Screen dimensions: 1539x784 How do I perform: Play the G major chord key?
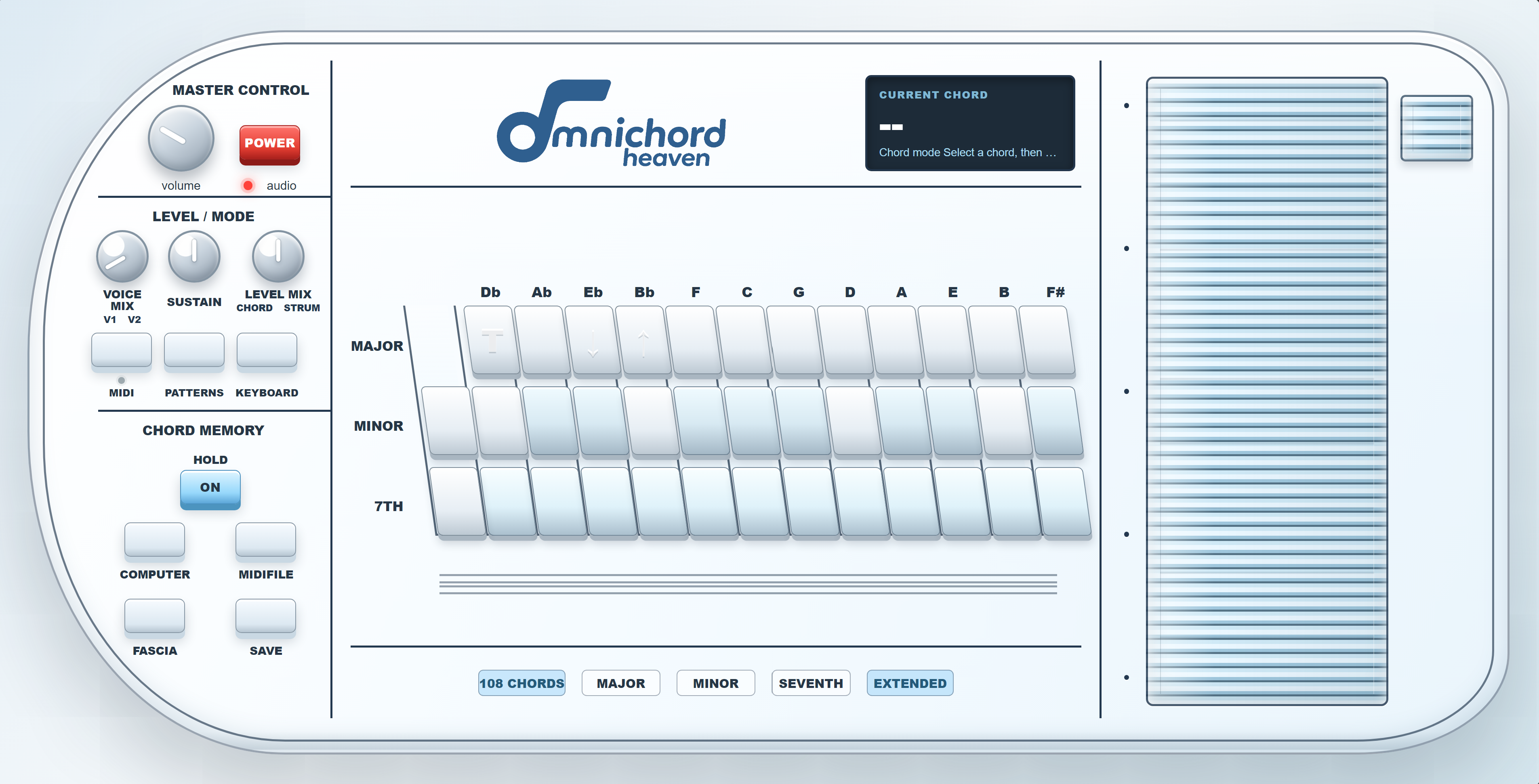pos(796,342)
